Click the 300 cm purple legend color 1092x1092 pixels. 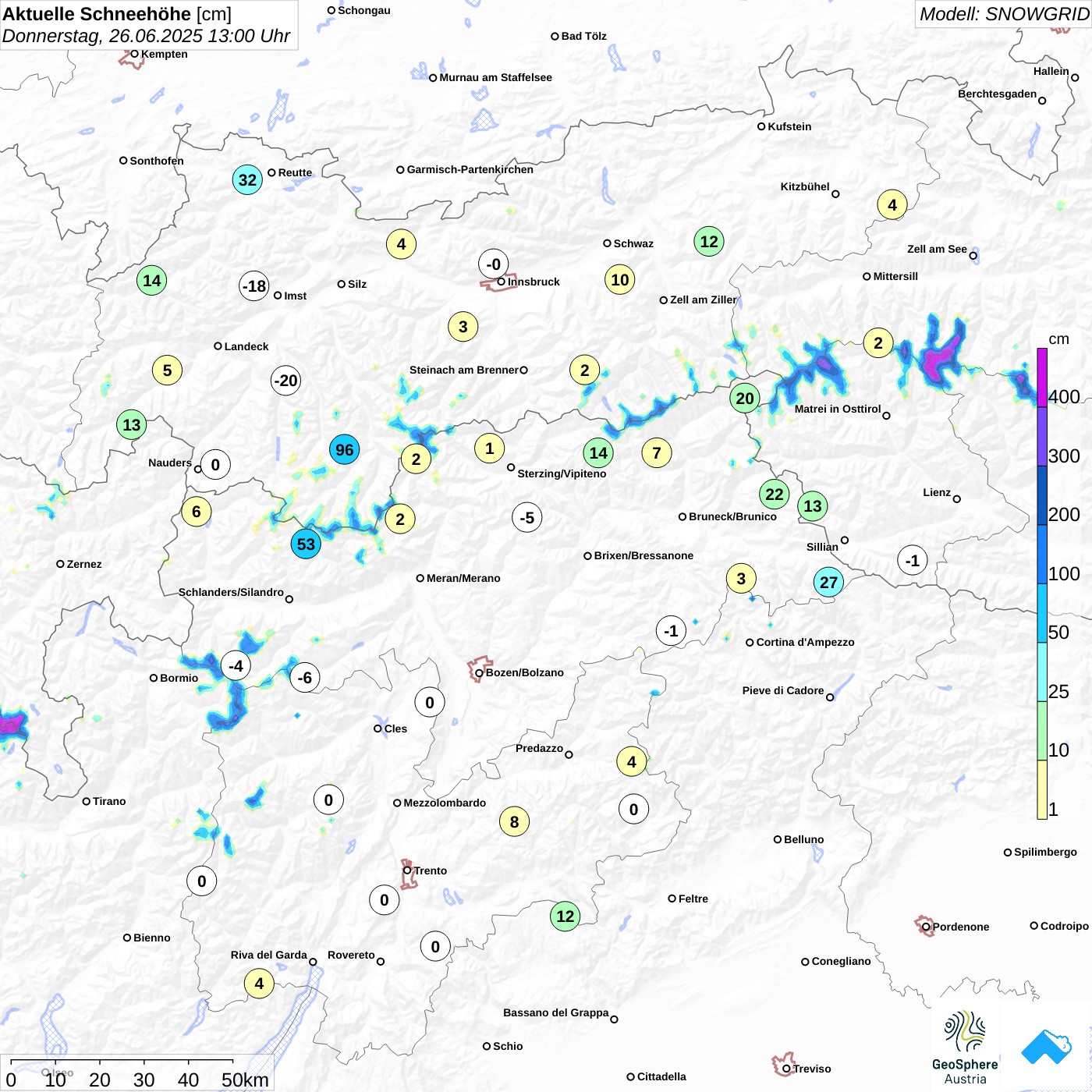(x=1042, y=437)
